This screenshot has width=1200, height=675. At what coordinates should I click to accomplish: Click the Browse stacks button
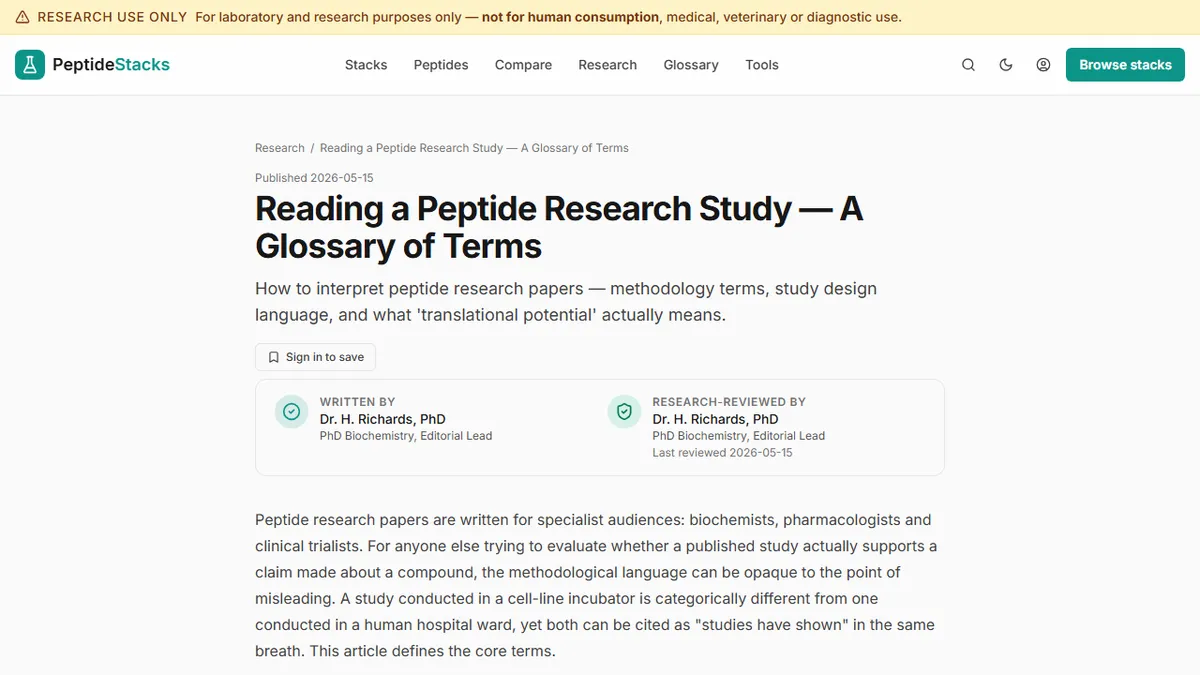(x=1125, y=65)
